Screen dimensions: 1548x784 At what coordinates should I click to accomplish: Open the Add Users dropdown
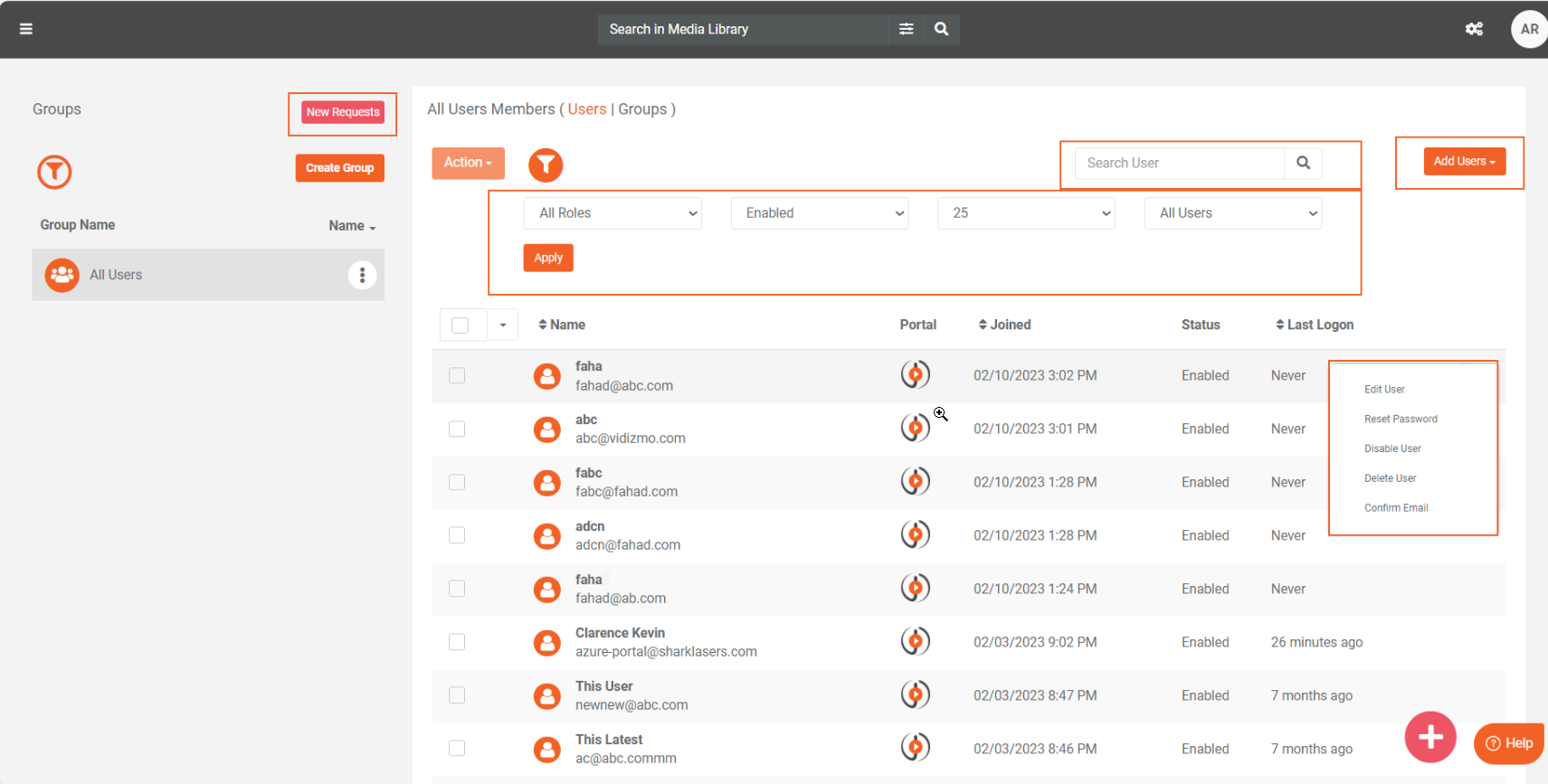(x=1464, y=161)
